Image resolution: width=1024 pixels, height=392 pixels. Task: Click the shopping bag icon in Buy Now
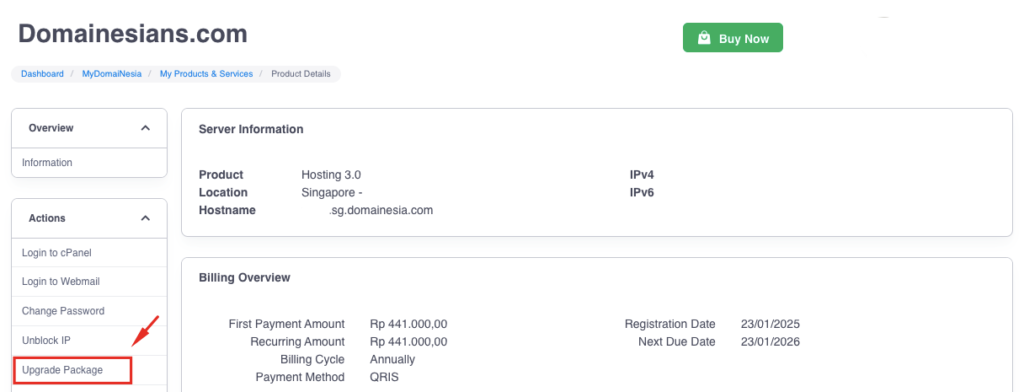(x=704, y=38)
